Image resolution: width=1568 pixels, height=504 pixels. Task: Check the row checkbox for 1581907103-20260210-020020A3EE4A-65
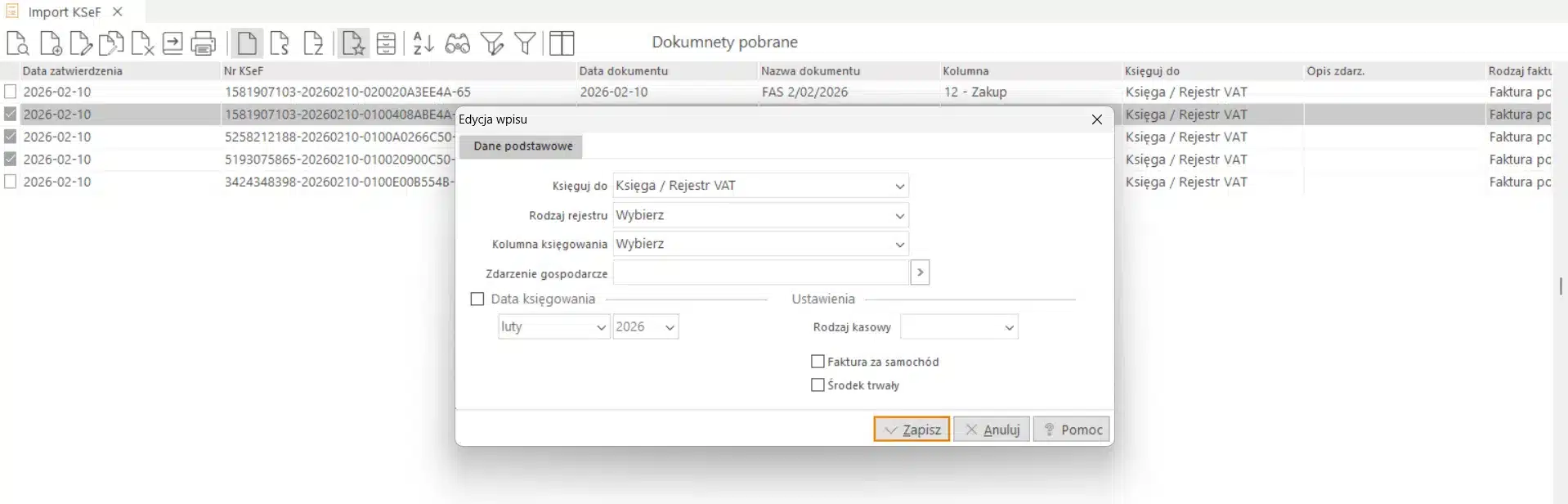pos(11,92)
